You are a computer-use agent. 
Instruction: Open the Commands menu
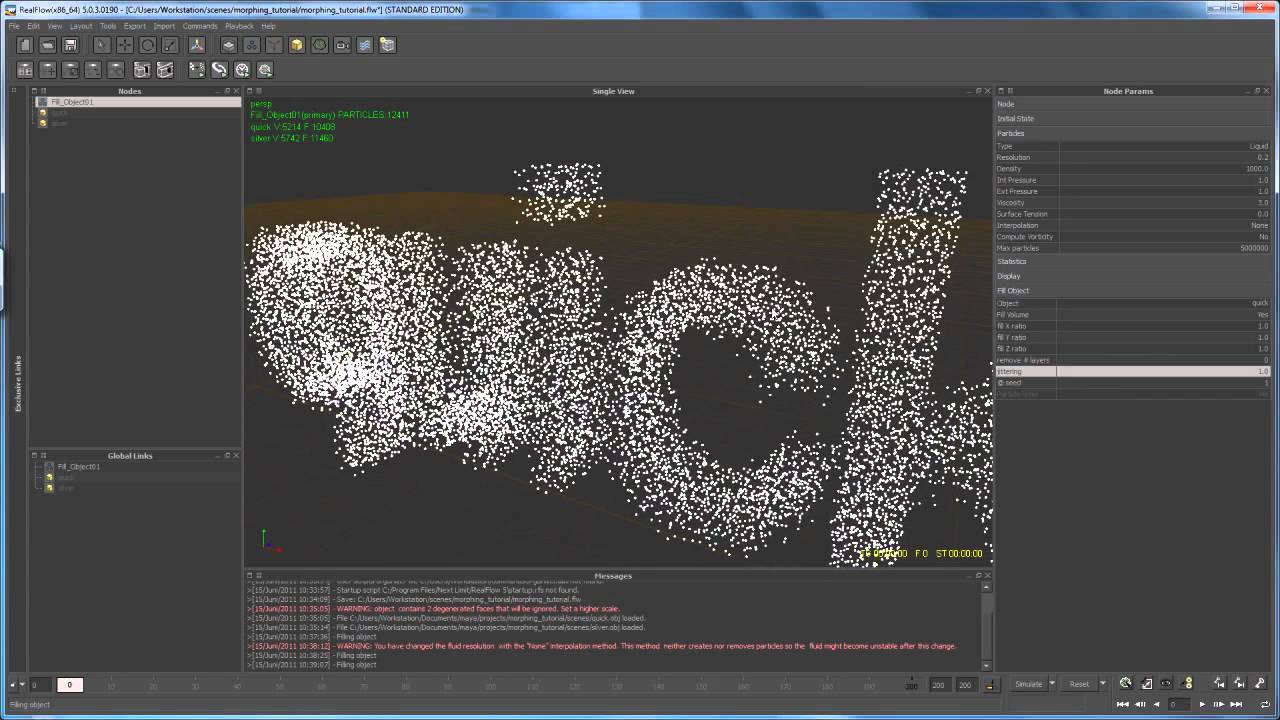pos(200,26)
